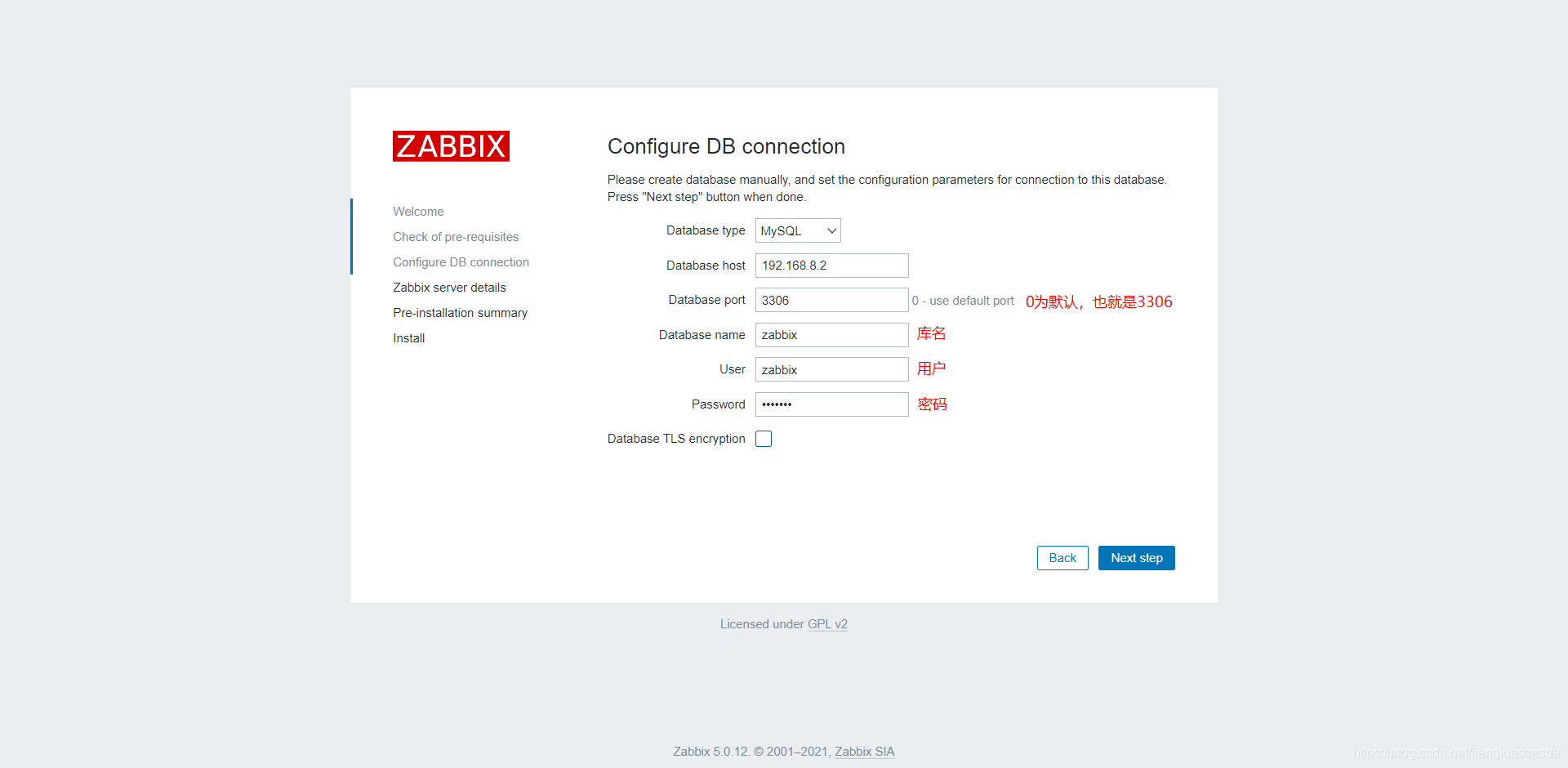
Task: Open the GPL v2 license link
Action: [827, 624]
